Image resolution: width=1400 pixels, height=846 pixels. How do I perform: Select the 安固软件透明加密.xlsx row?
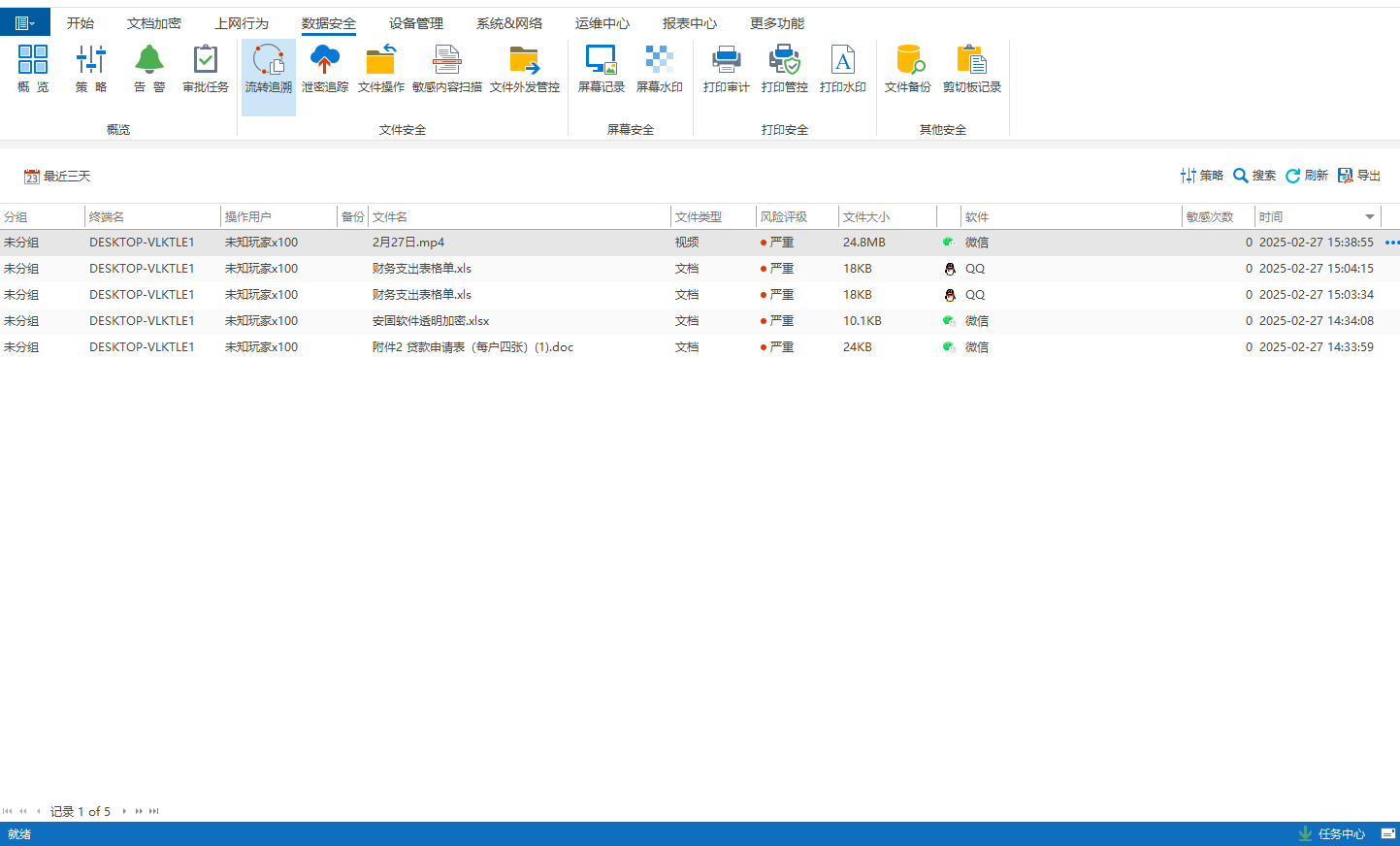point(431,321)
